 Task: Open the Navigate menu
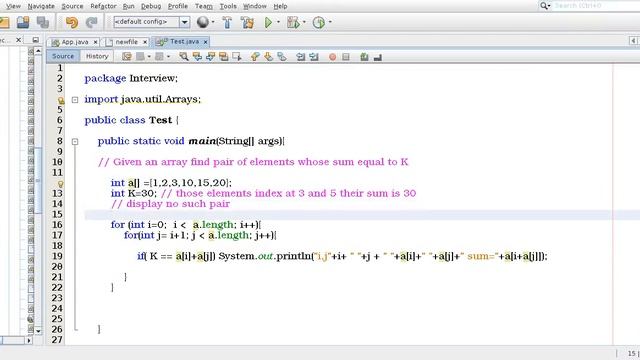pyautogui.click(x=41, y=6)
